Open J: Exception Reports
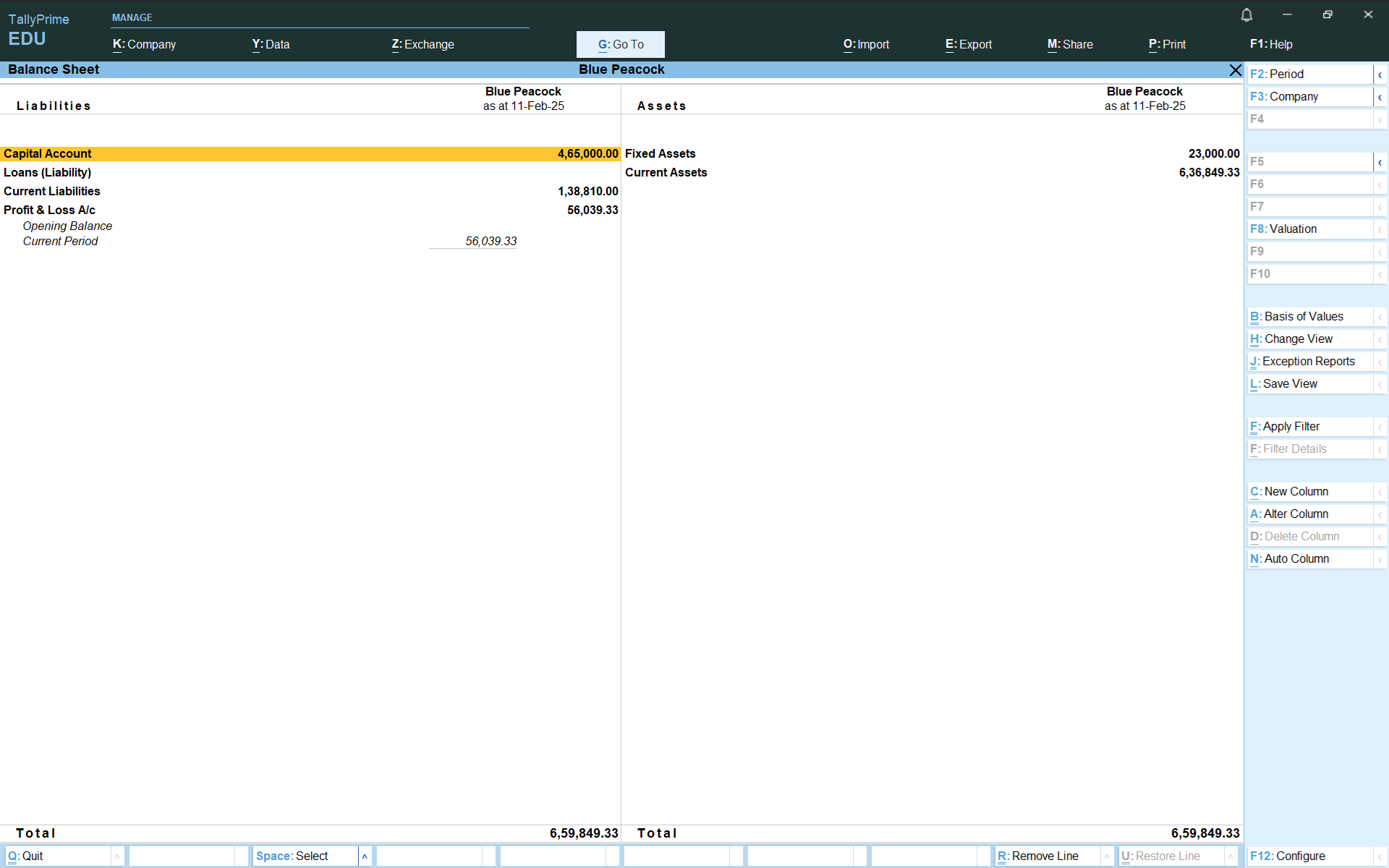Viewport: 1389px width, 868px height. tap(1309, 362)
